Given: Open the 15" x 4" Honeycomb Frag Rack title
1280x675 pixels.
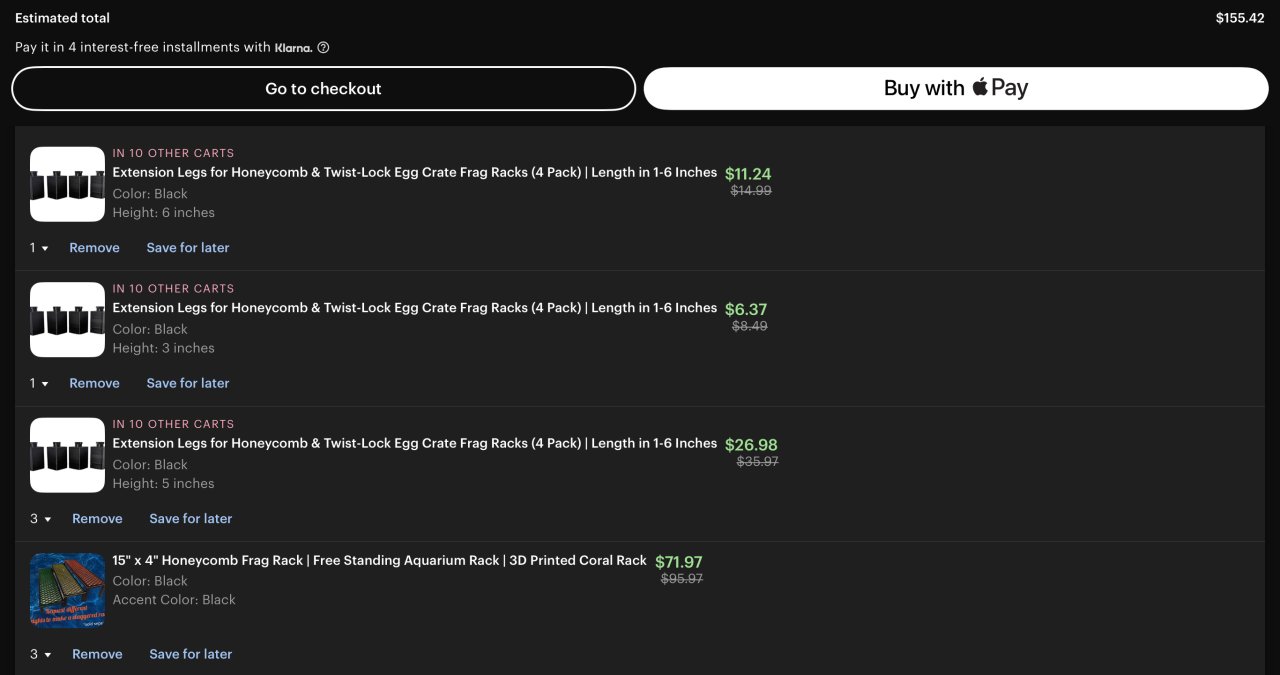Looking at the screenshot, I should pyautogui.click(x=379, y=561).
